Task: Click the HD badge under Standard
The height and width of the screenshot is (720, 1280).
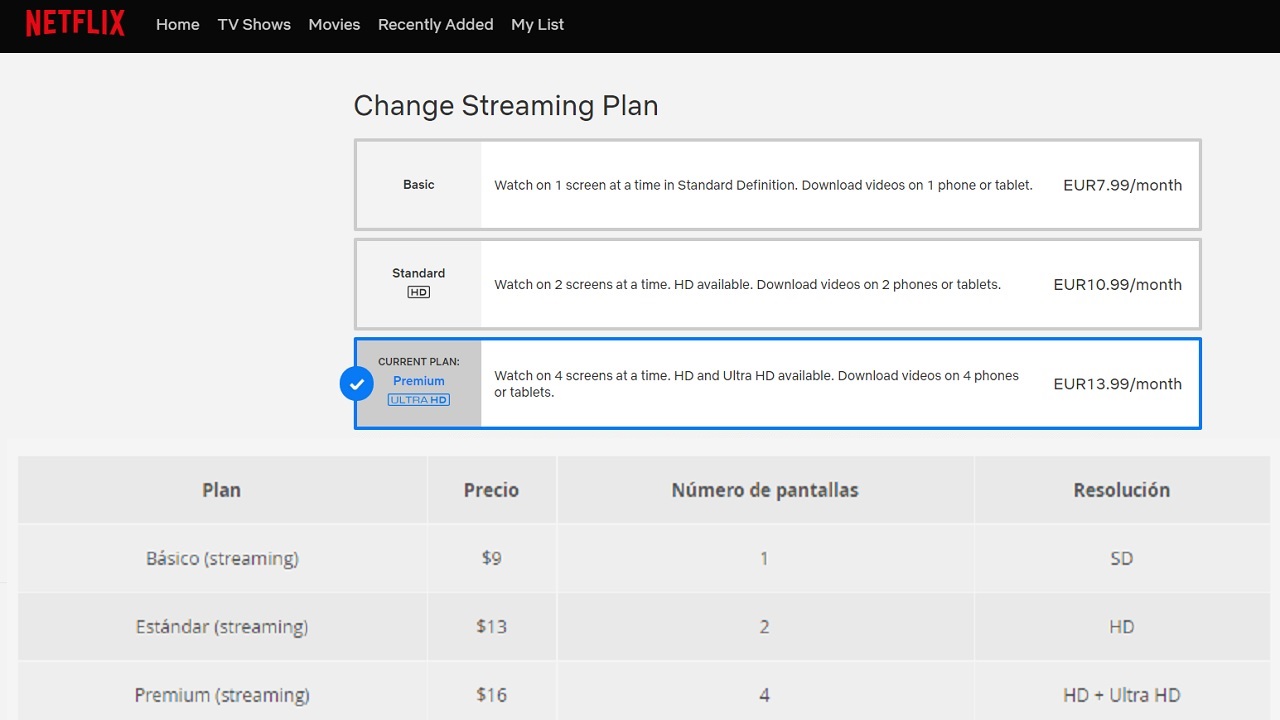Action: [x=418, y=292]
